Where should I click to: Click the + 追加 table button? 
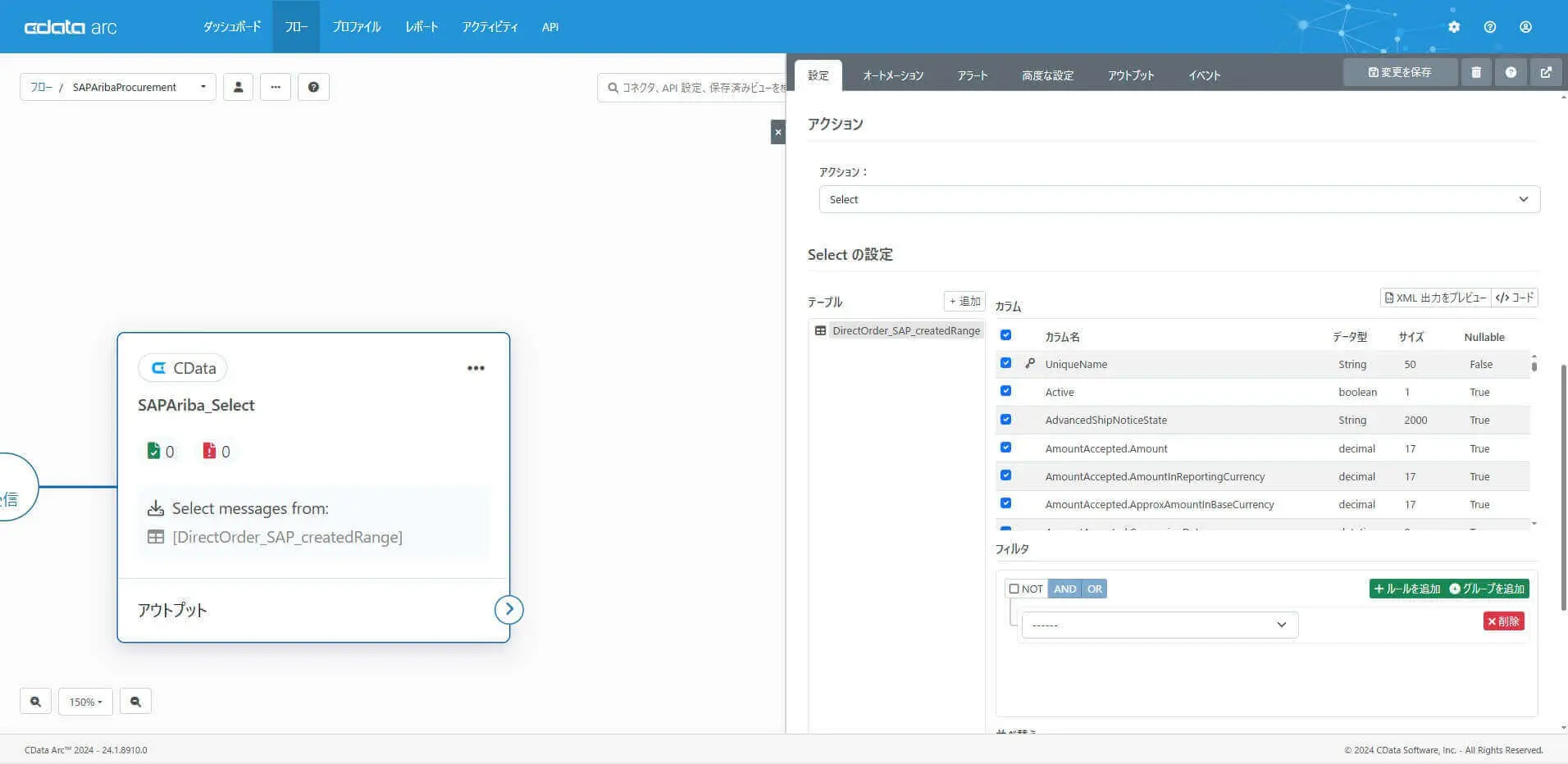[964, 301]
